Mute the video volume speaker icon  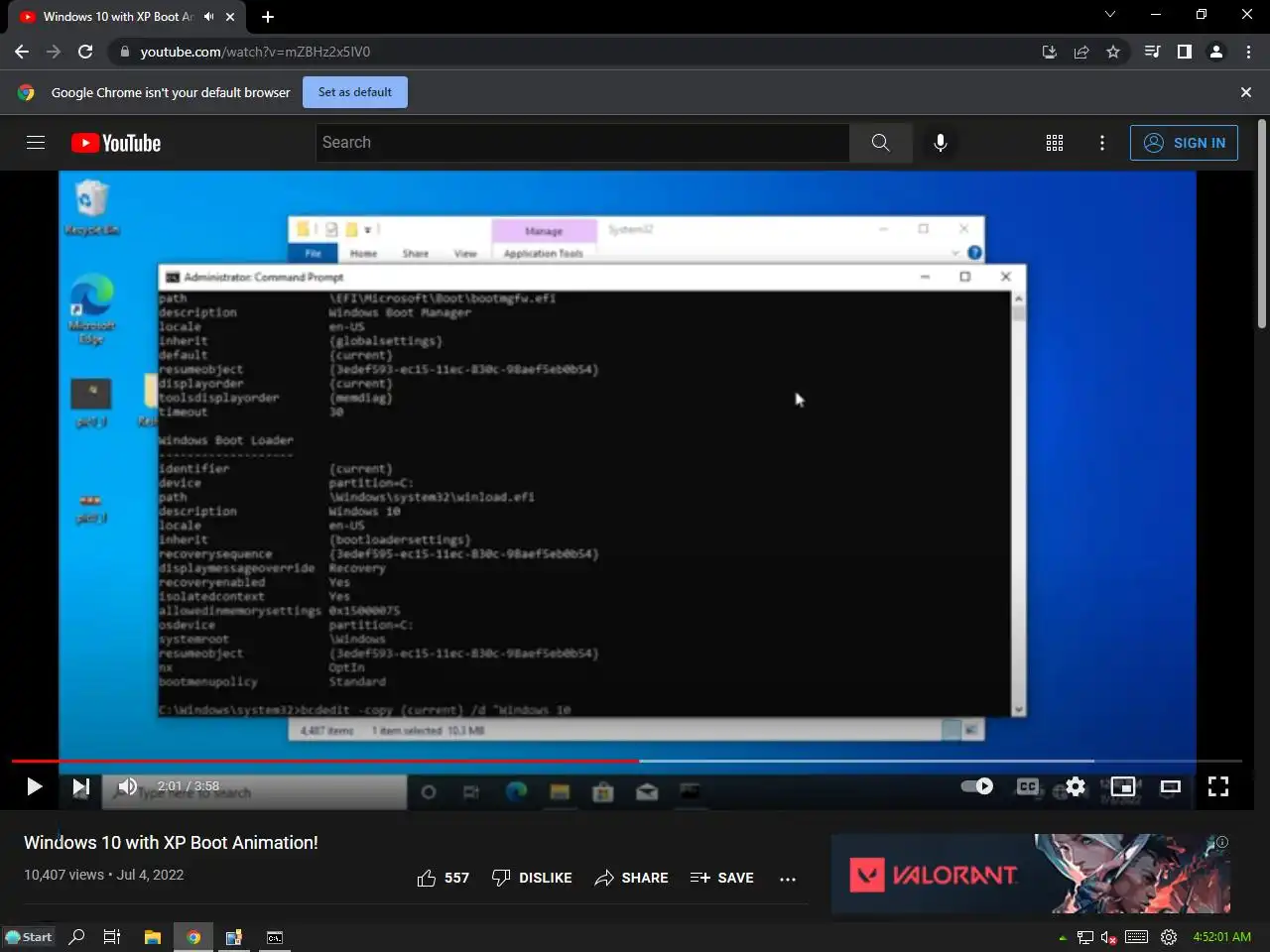(128, 786)
